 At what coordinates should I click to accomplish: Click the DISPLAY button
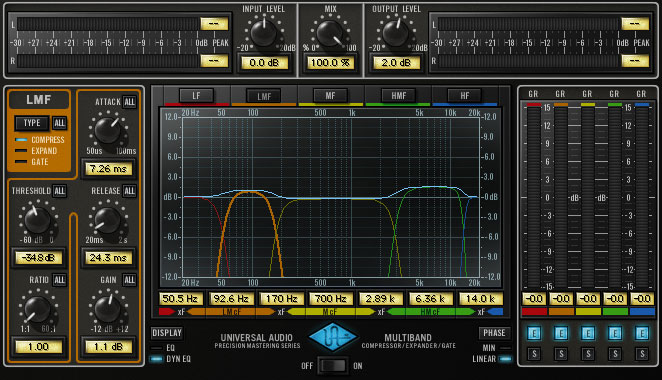tap(167, 333)
